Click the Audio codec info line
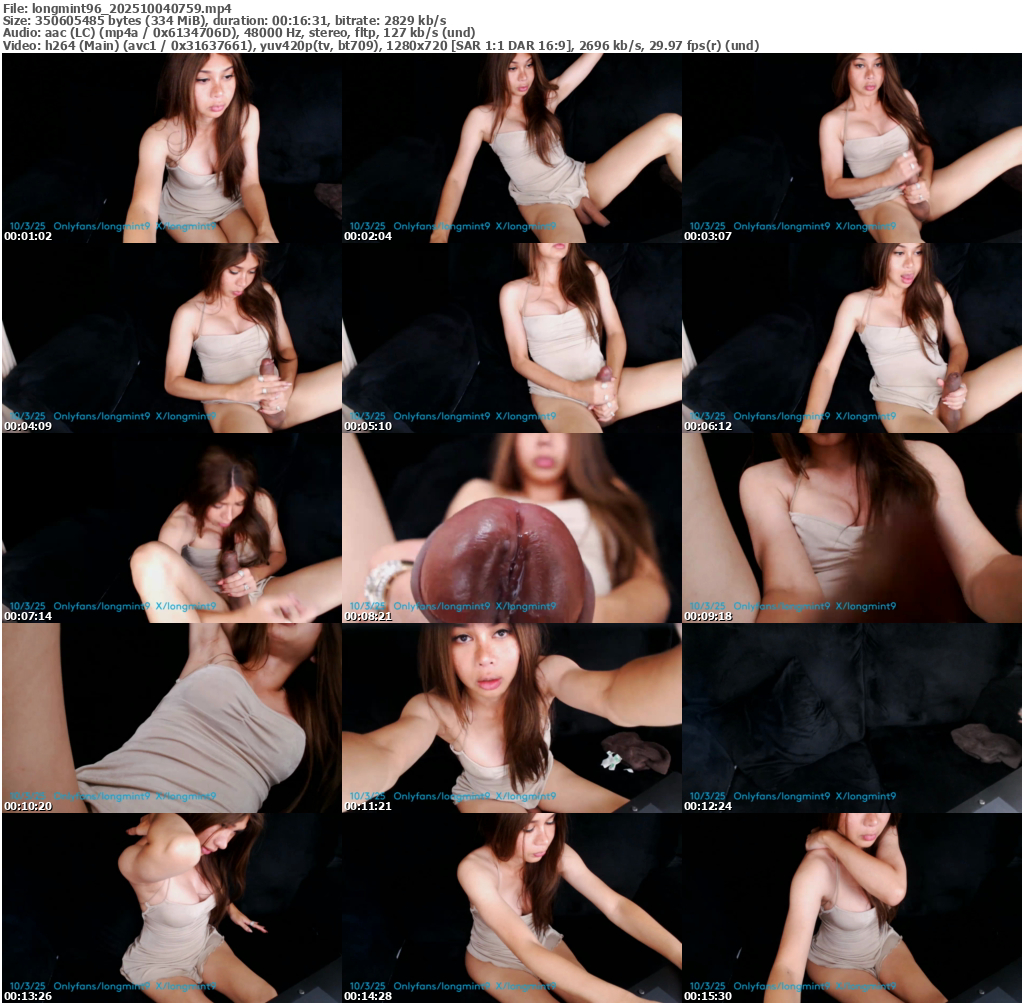The image size is (1024, 1003). pyautogui.click(x=238, y=32)
